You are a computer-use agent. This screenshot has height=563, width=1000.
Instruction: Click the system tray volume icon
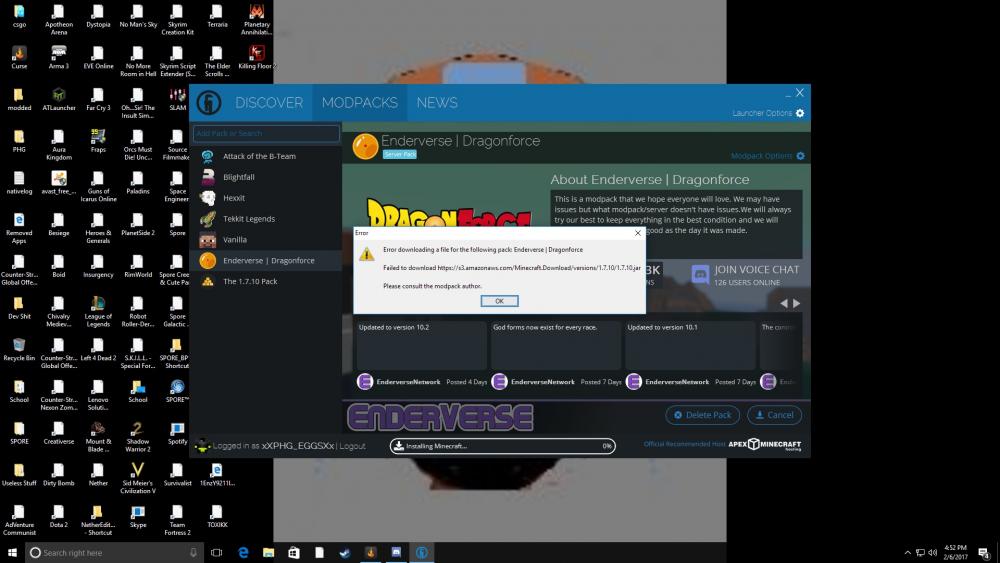(x=932, y=553)
